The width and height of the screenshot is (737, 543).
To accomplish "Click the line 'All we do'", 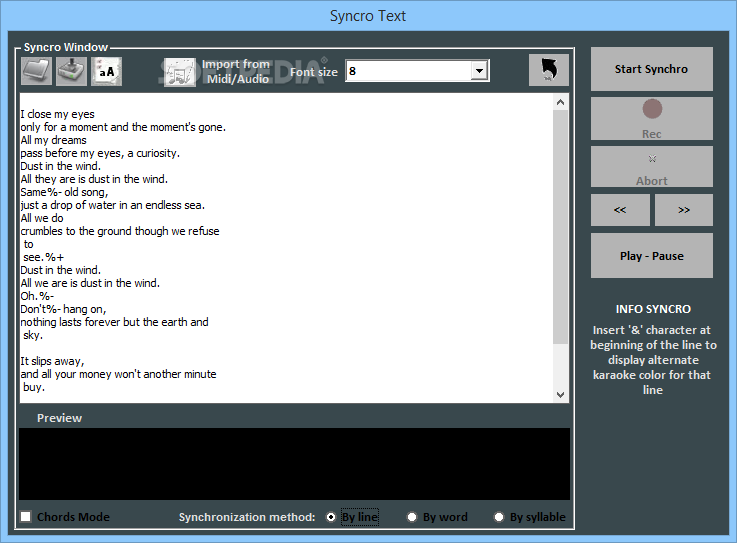I will [x=42, y=218].
